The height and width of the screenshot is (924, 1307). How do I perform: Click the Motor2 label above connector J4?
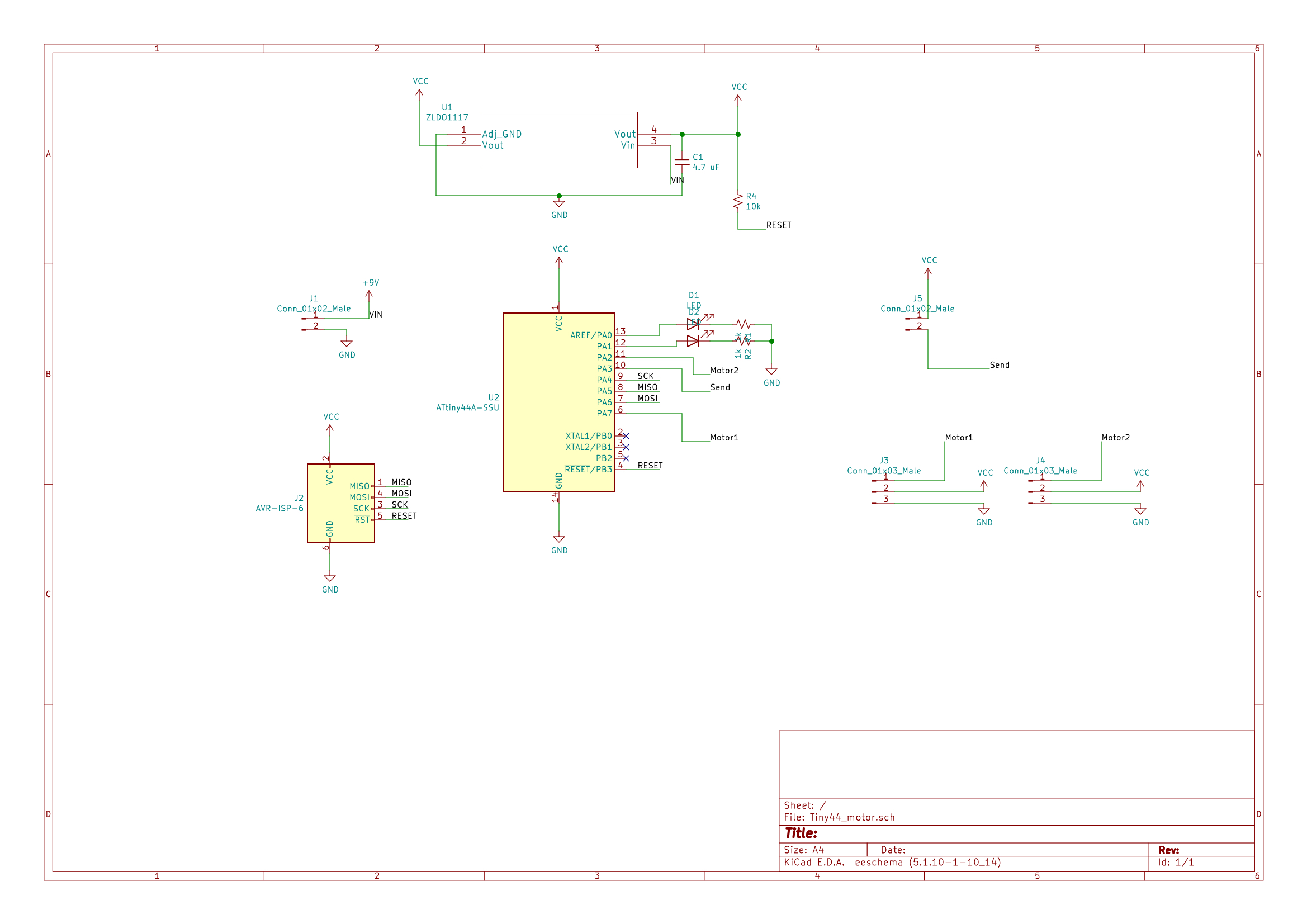(x=1116, y=438)
